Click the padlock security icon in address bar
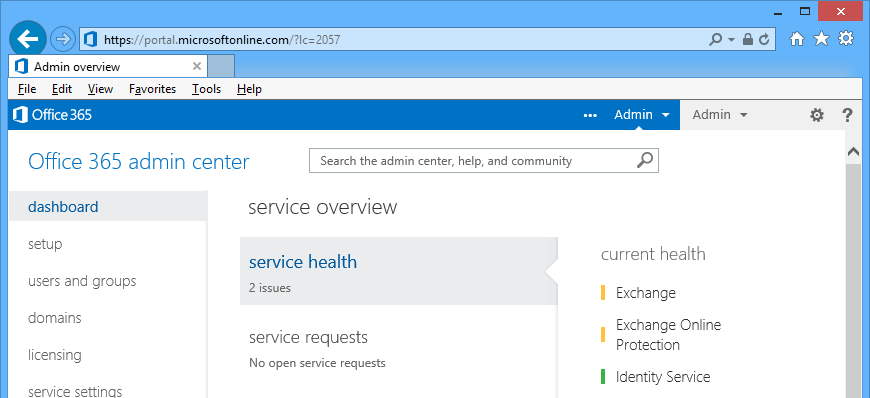 tap(748, 39)
